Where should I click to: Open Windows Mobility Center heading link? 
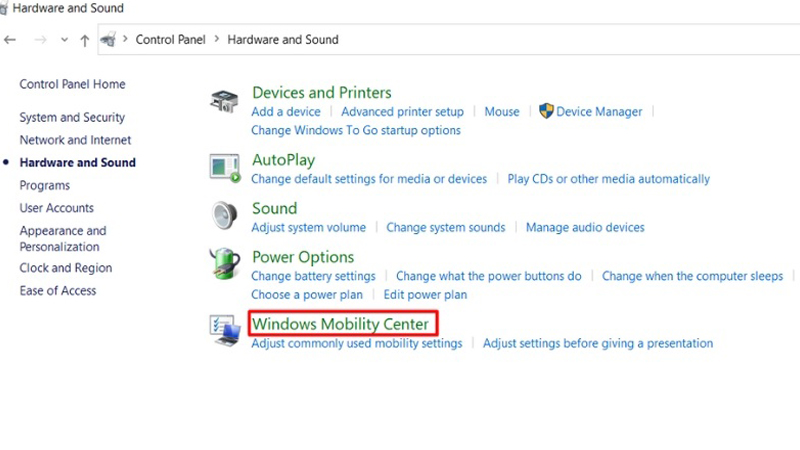point(340,324)
